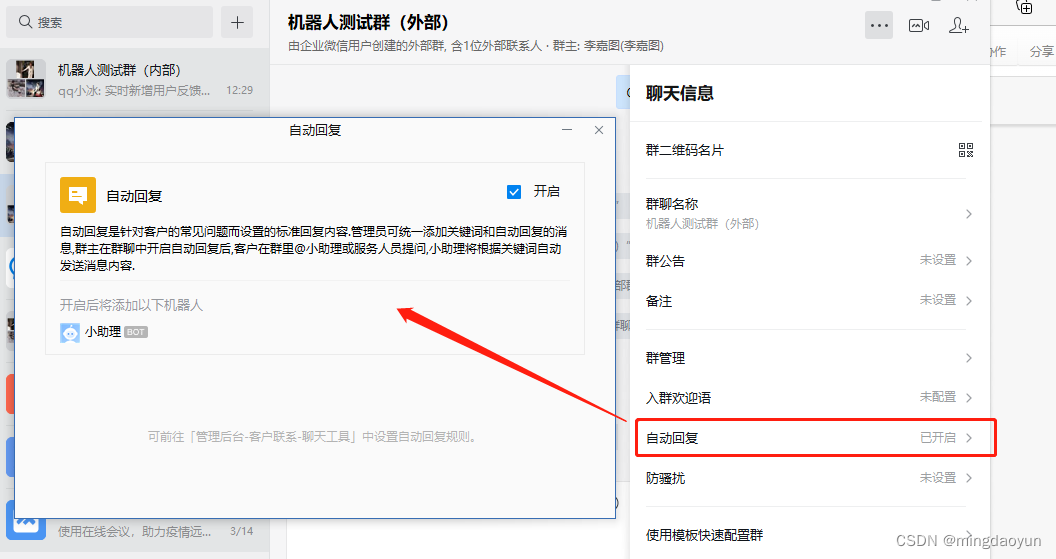This screenshot has width=1056, height=559.
Task: Click the 机器人测试群（外部）chat title
Action: [x=368, y=22]
